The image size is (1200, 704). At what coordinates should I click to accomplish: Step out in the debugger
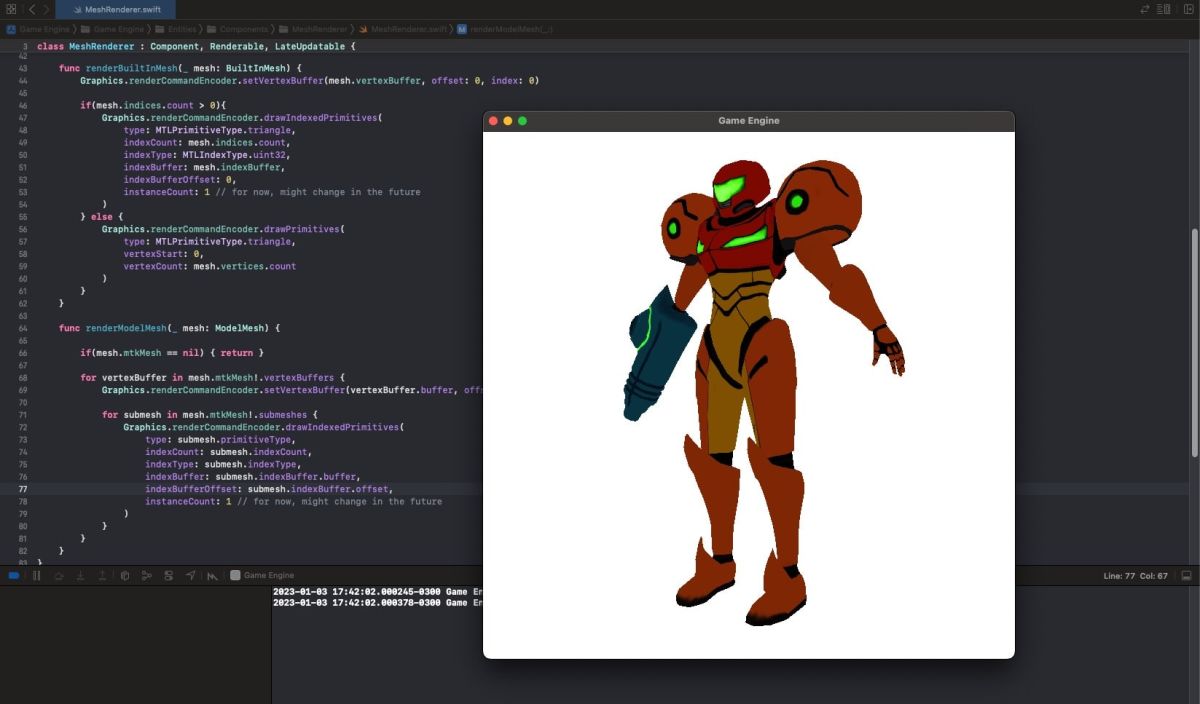[x=103, y=576]
